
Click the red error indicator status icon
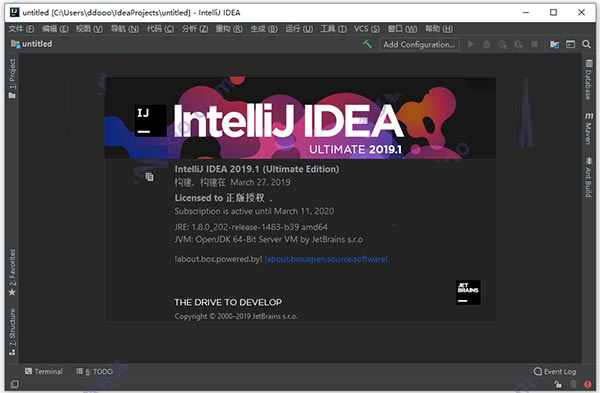click(588, 384)
